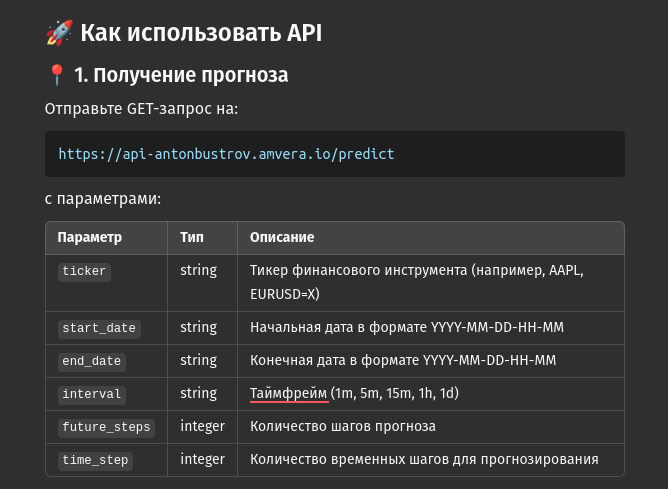Click the rocket emoji in the heading
The width and height of the screenshot is (668, 489).
[59, 32]
